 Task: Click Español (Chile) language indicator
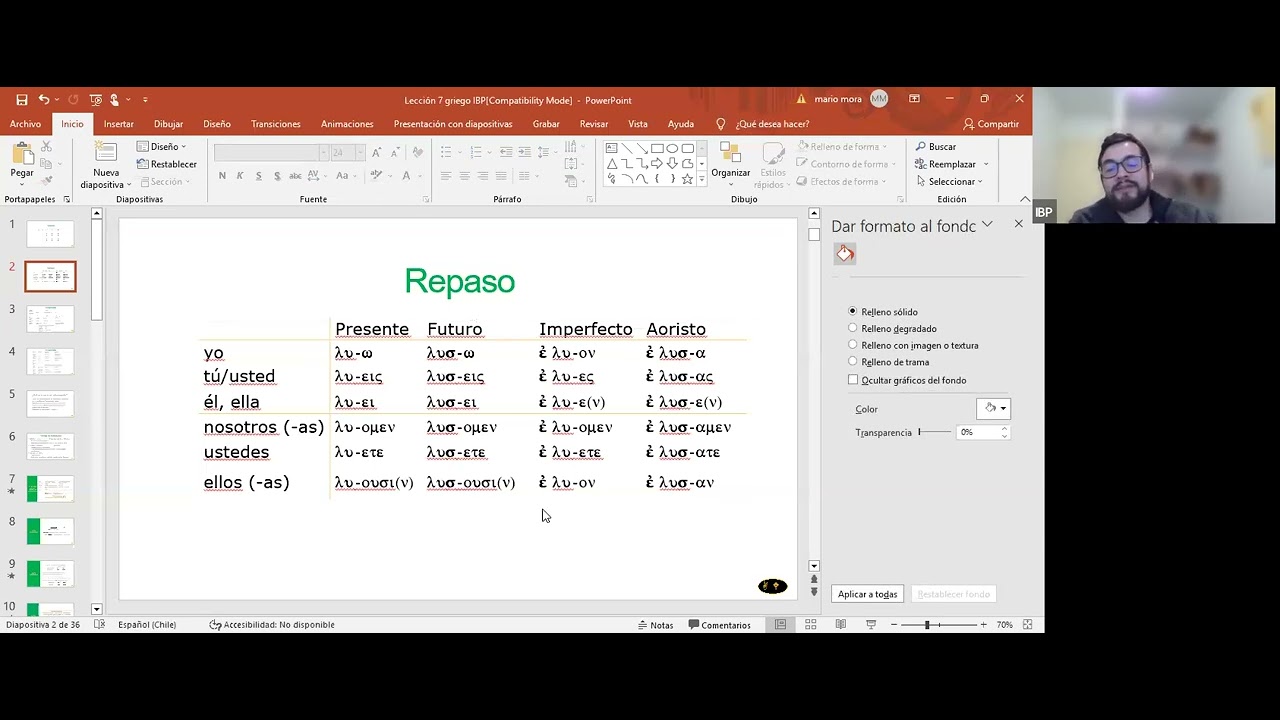tap(147, 625)
